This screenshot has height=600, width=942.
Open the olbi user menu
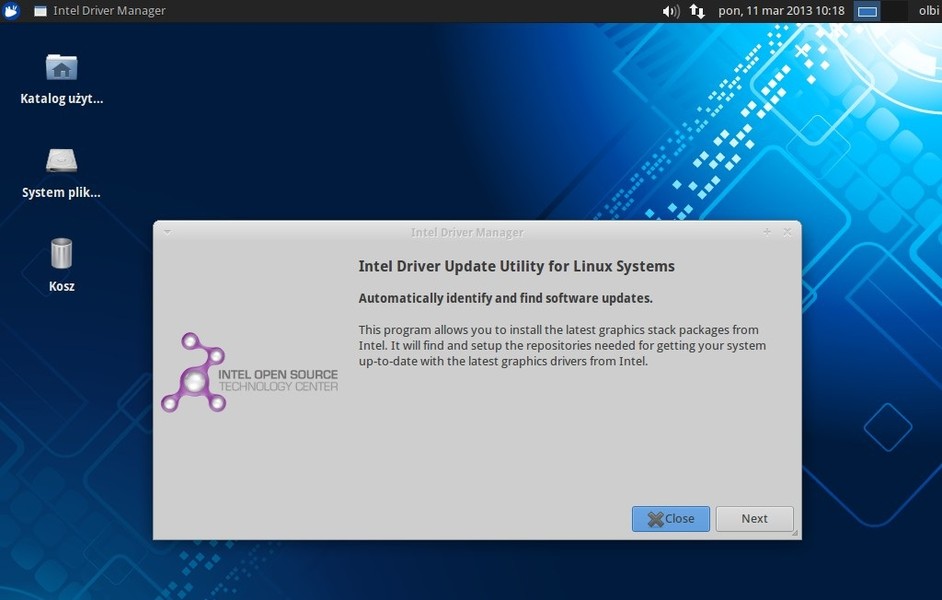click(928, 11)
